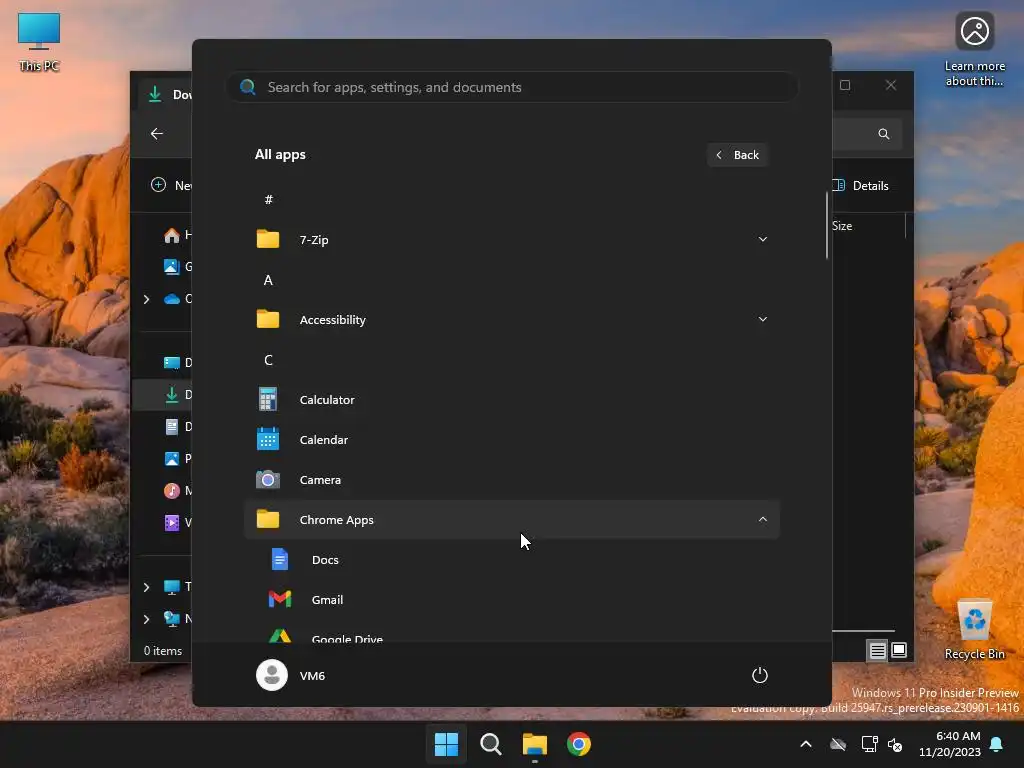Viewport: 1024px width, 768px height.
Task: Click the Start menu search magnifier icon
Action: (248, 87)
